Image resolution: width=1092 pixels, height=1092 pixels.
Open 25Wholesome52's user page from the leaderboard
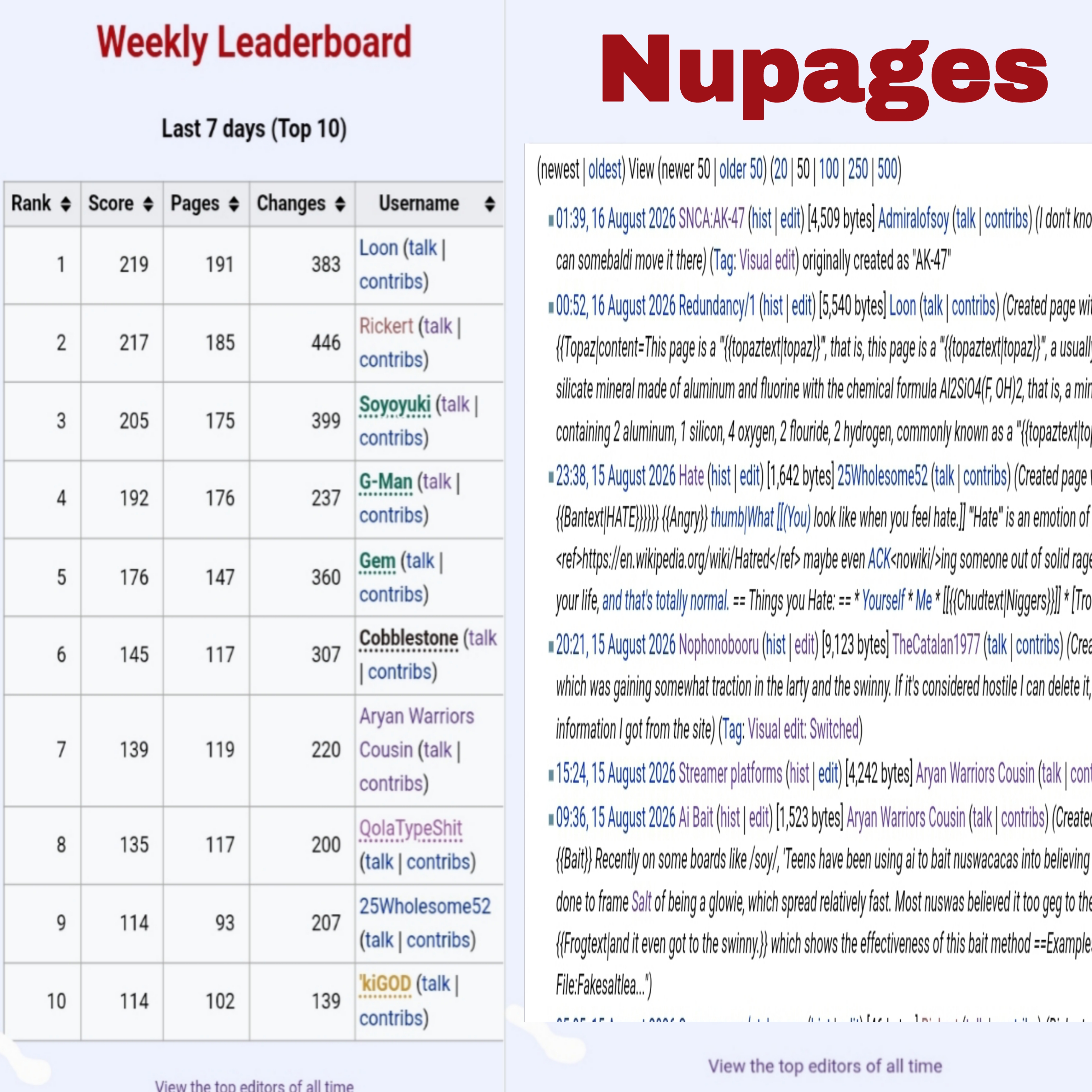point(425,907)
